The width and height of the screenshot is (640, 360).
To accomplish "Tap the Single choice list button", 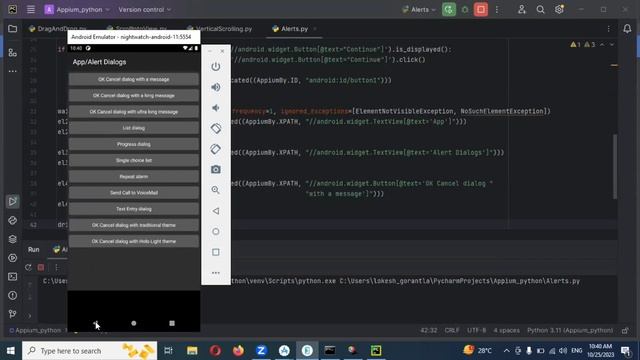I will pyautogui.click(x=133, y=160).
